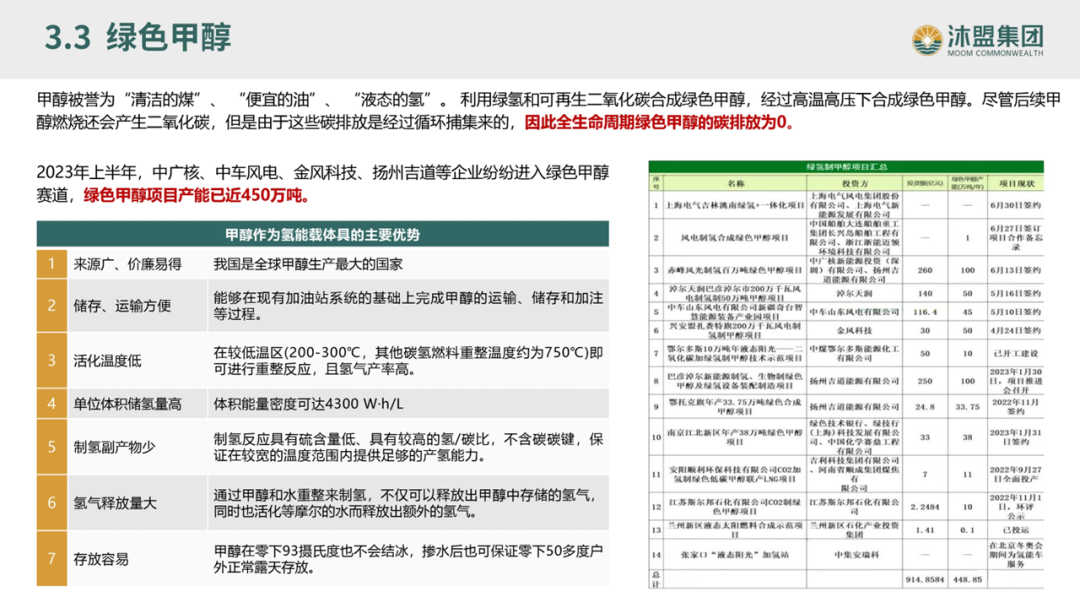Screen dimensions: 1080x608
Task: Click status cell "6月30日签约"
Action: coord(1016,205)
